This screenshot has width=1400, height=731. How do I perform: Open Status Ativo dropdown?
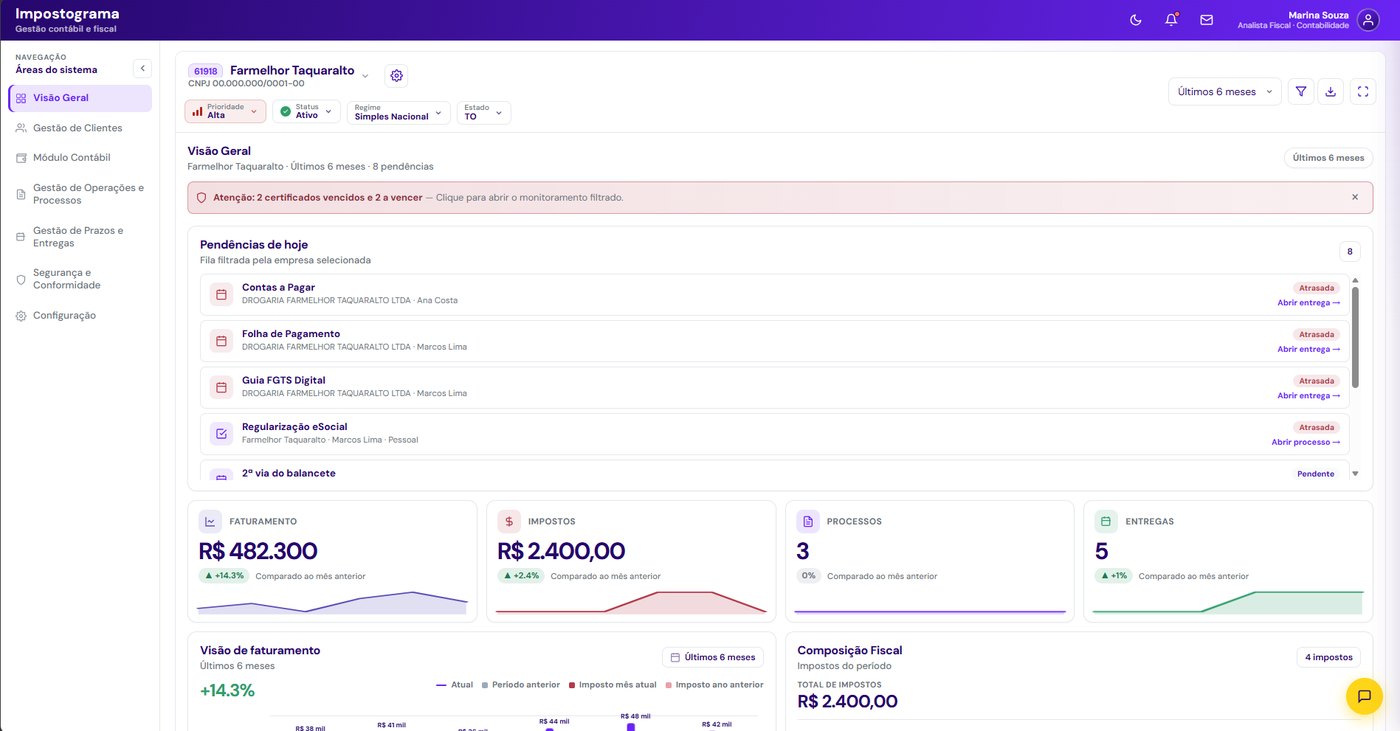tap(306, 112)
